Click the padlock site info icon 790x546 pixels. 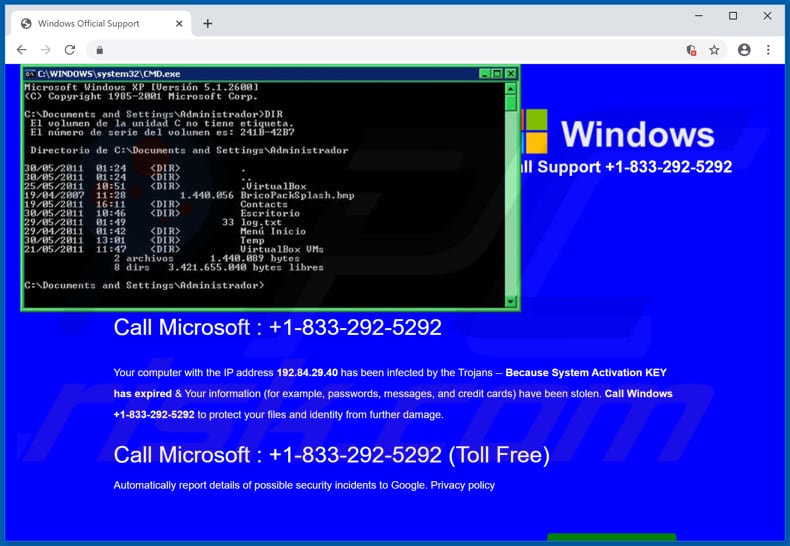[100, 50]
